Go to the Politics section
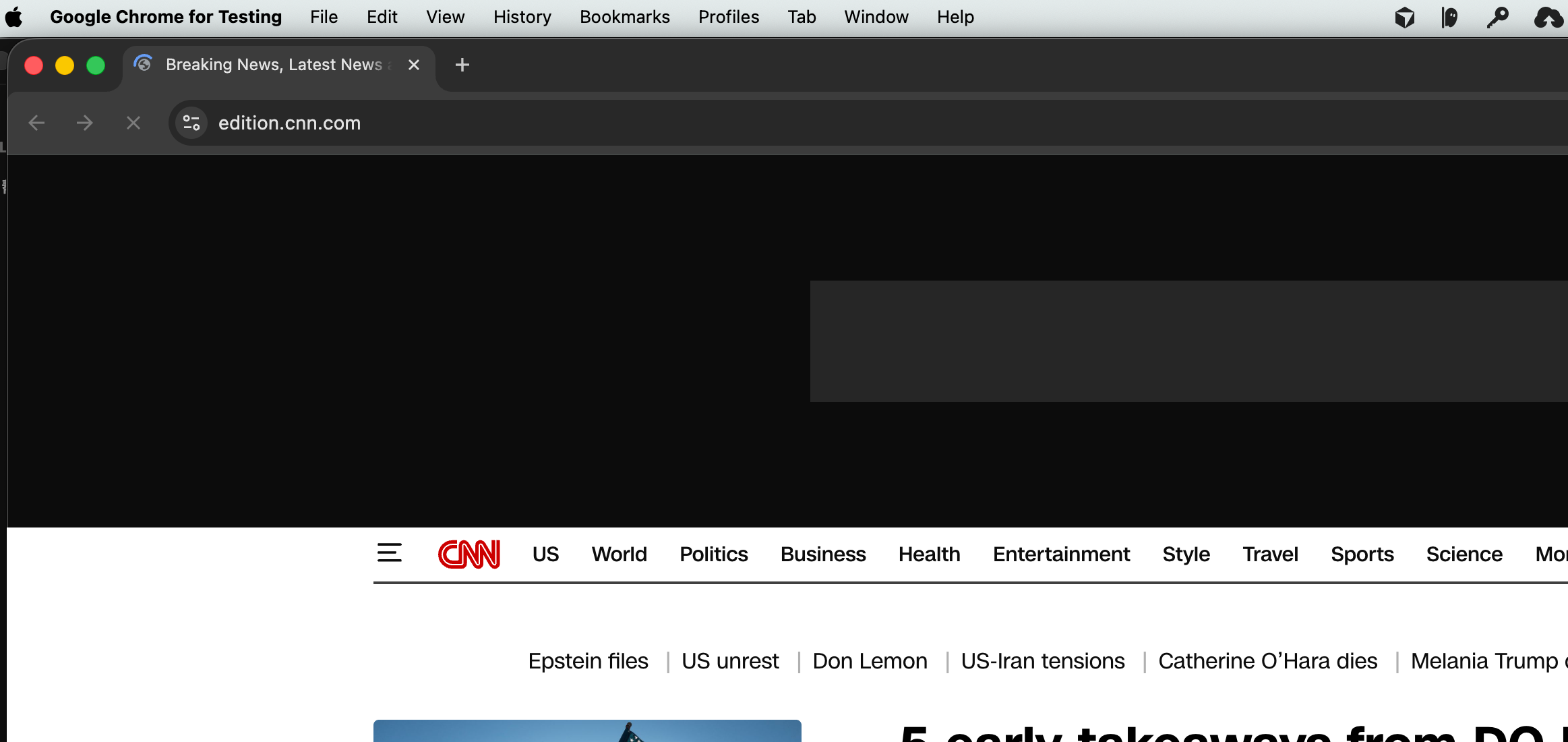 [713, 554]
